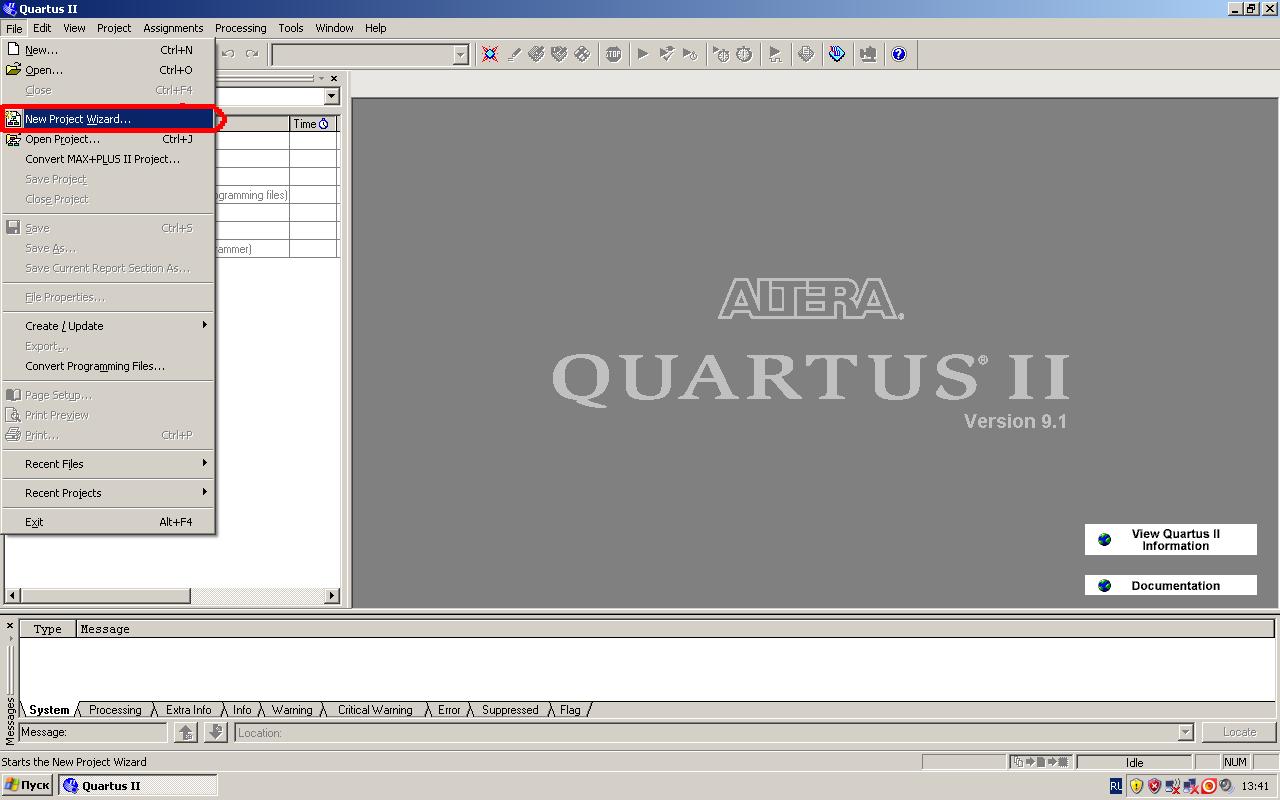Switch to the Processing messages tab
1280x800 pixels.
(x=115, y=710)
